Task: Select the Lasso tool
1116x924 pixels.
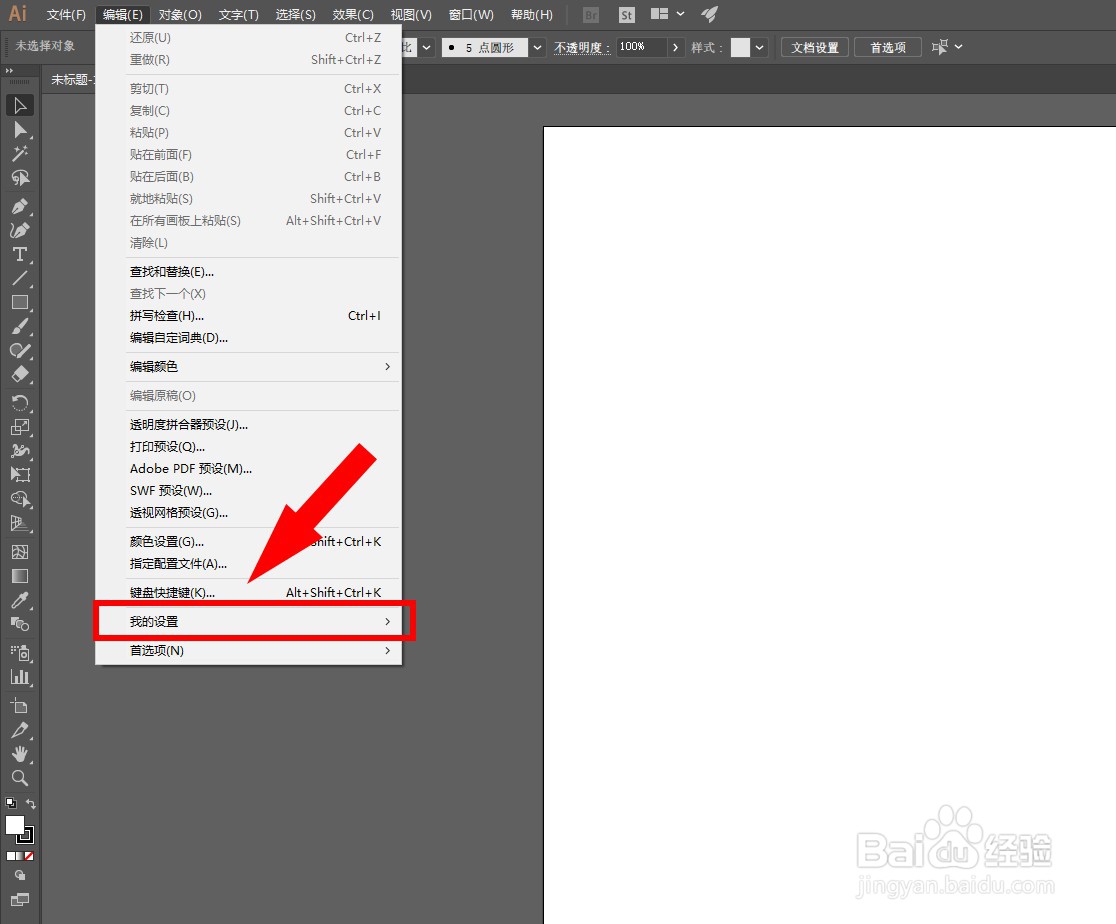Action: [20, 177]
